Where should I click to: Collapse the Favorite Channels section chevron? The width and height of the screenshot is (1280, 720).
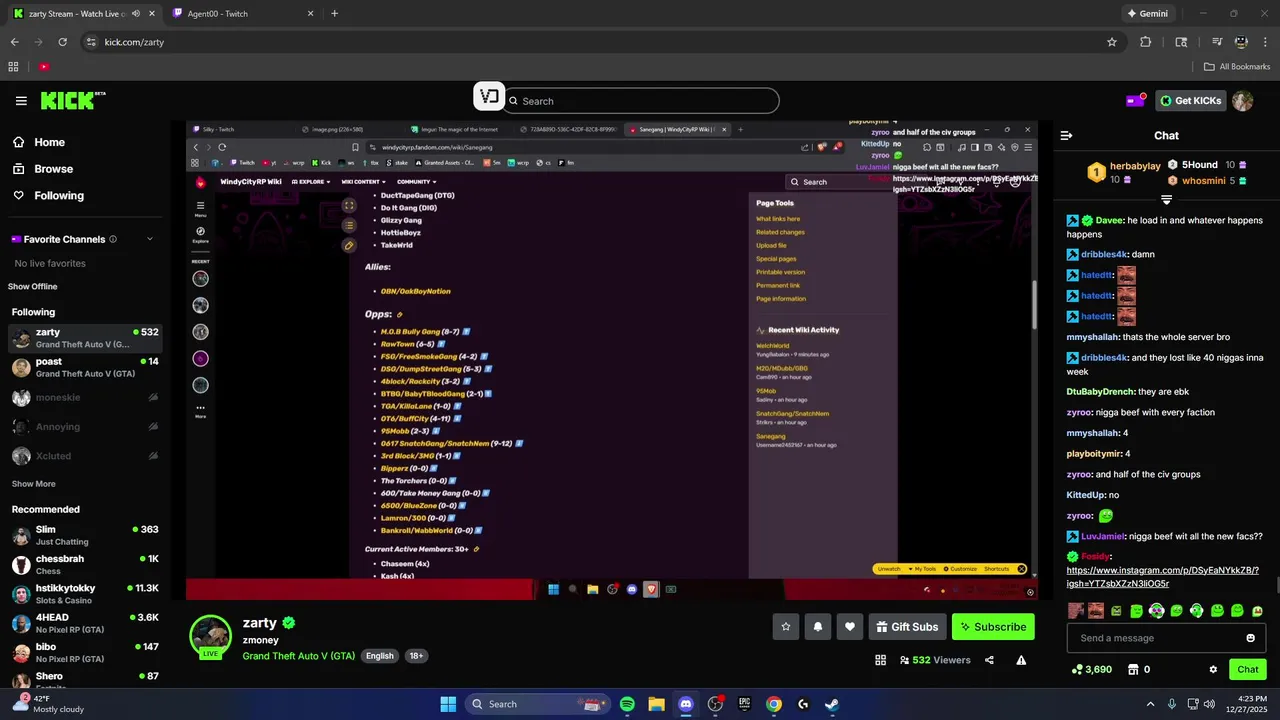150,239
